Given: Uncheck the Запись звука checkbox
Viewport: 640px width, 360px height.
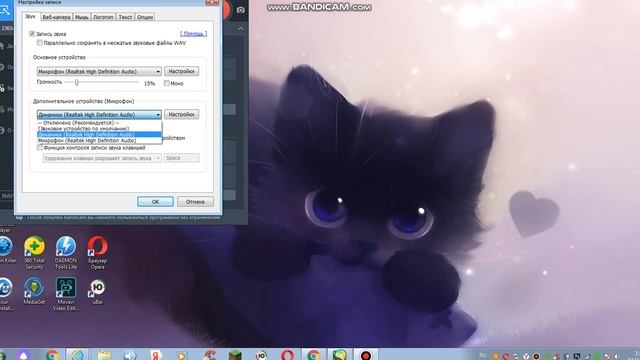Looking at the screenshot, I should pos(32,34).
